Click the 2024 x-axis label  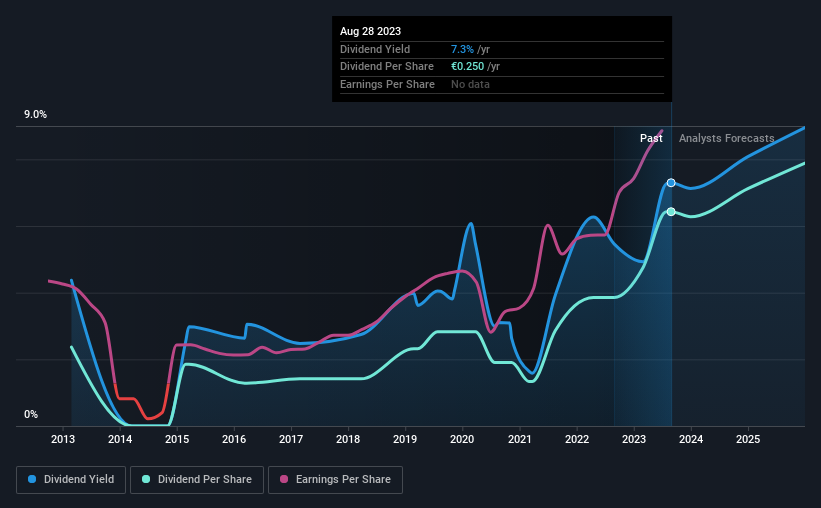(691, 439)
